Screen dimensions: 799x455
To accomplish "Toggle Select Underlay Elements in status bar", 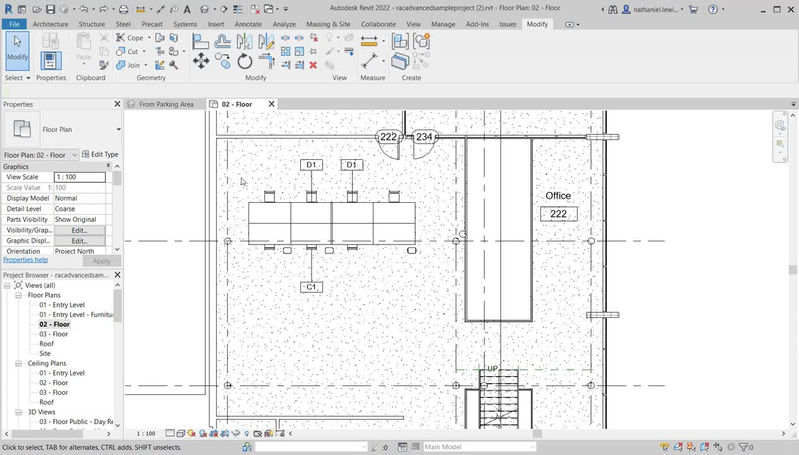I will [x=678, y=447].
